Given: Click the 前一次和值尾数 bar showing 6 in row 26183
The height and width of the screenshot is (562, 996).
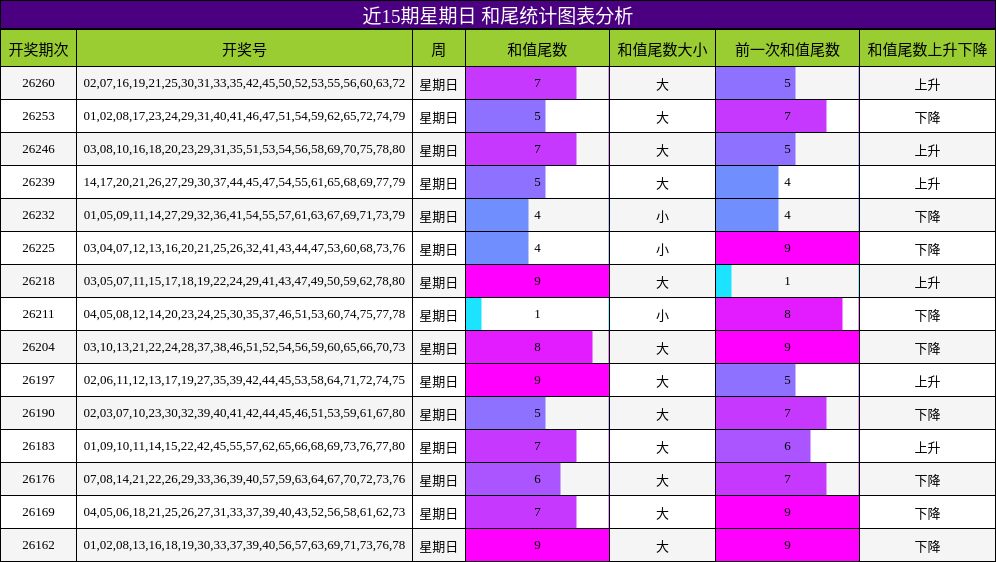Looking at the screenshot, I should point(764,446).
